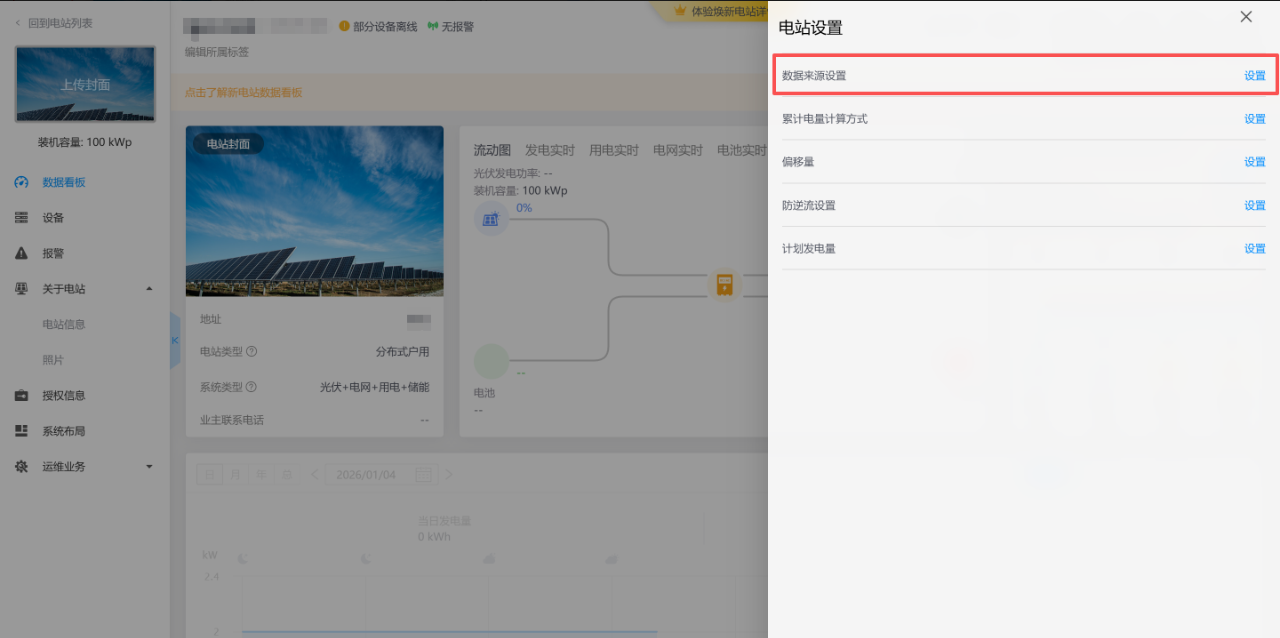Screen dimensions: 1280x638
Task: Click the 系统布局 layout icon
Action: pyautogui.click(x=22, y=431)
